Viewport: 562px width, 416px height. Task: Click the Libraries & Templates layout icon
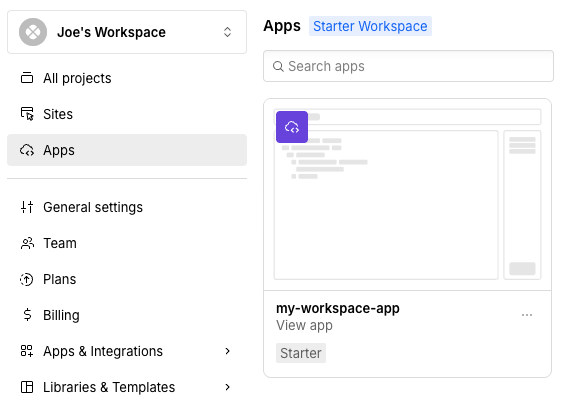point(27,387)
